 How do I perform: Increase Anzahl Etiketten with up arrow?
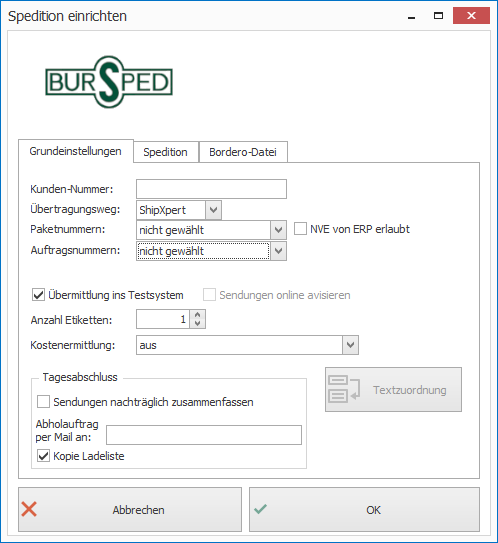(197, 315)
